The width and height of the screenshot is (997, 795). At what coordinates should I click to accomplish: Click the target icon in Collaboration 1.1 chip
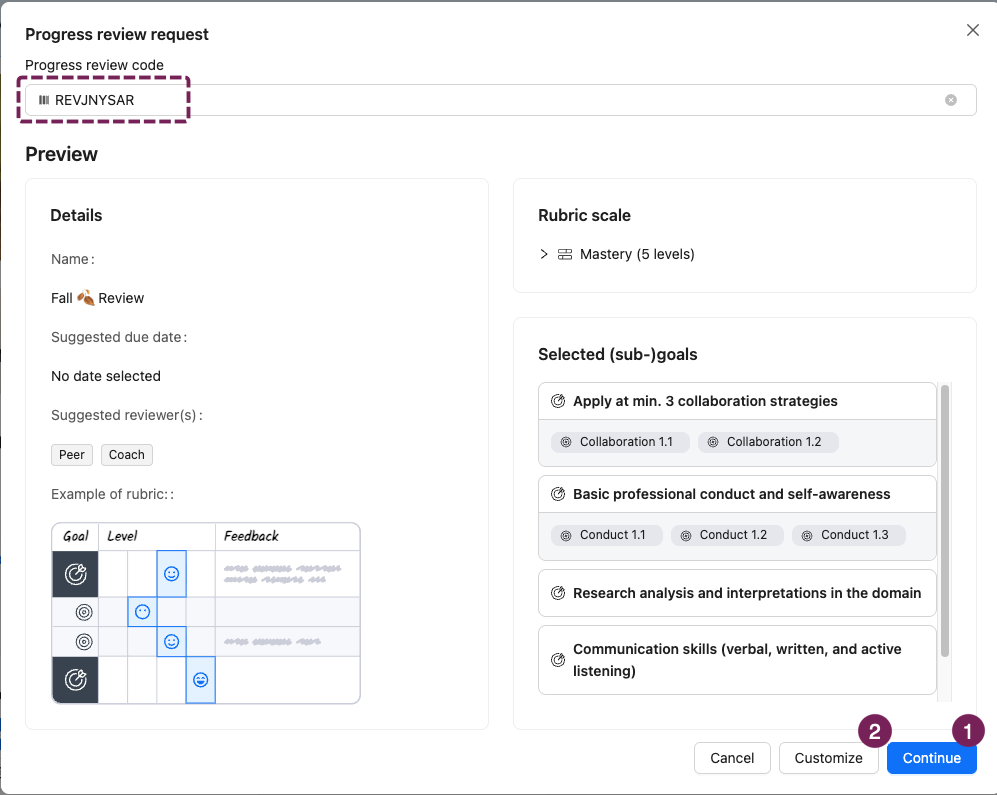pyautogui.click(x=566, y=442)
